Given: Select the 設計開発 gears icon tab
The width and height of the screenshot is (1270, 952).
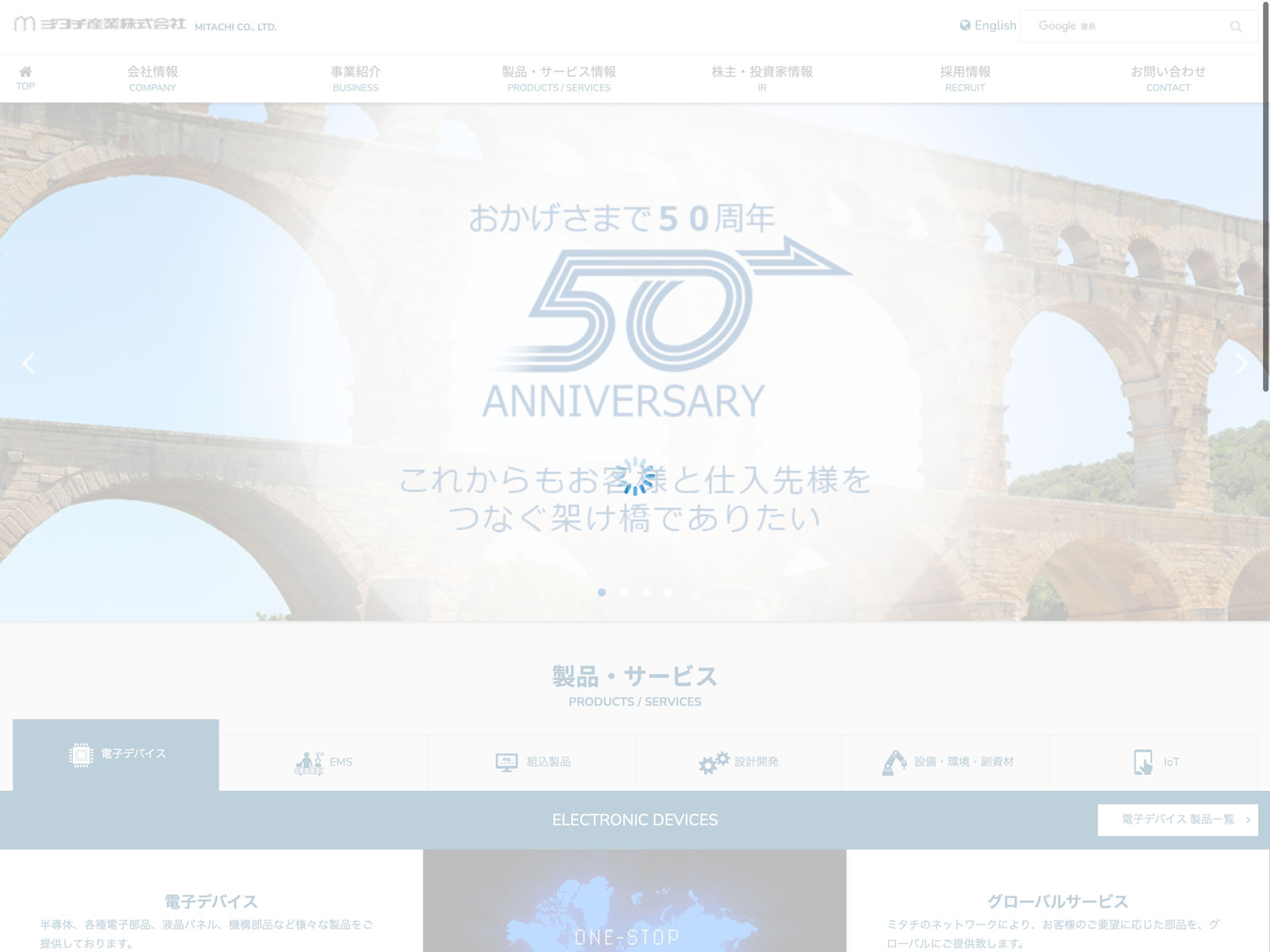Looking at the screenshot, I should (738, 762).
